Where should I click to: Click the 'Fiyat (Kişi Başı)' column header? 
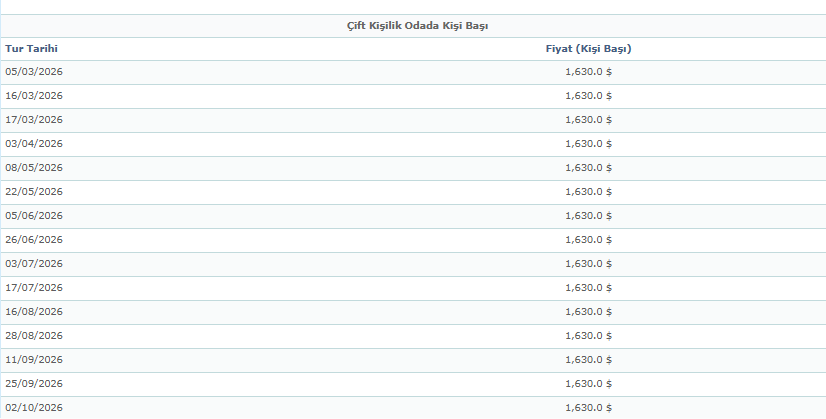click(x=588, y=48)
